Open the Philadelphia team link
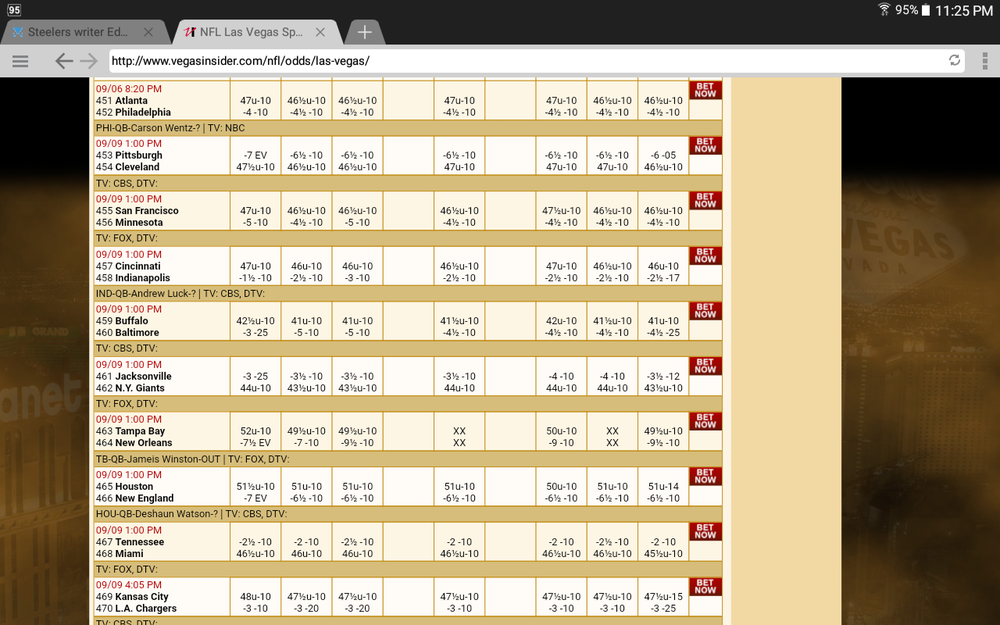This screenshot has height=625, width=1000. (x=143, y=112)
